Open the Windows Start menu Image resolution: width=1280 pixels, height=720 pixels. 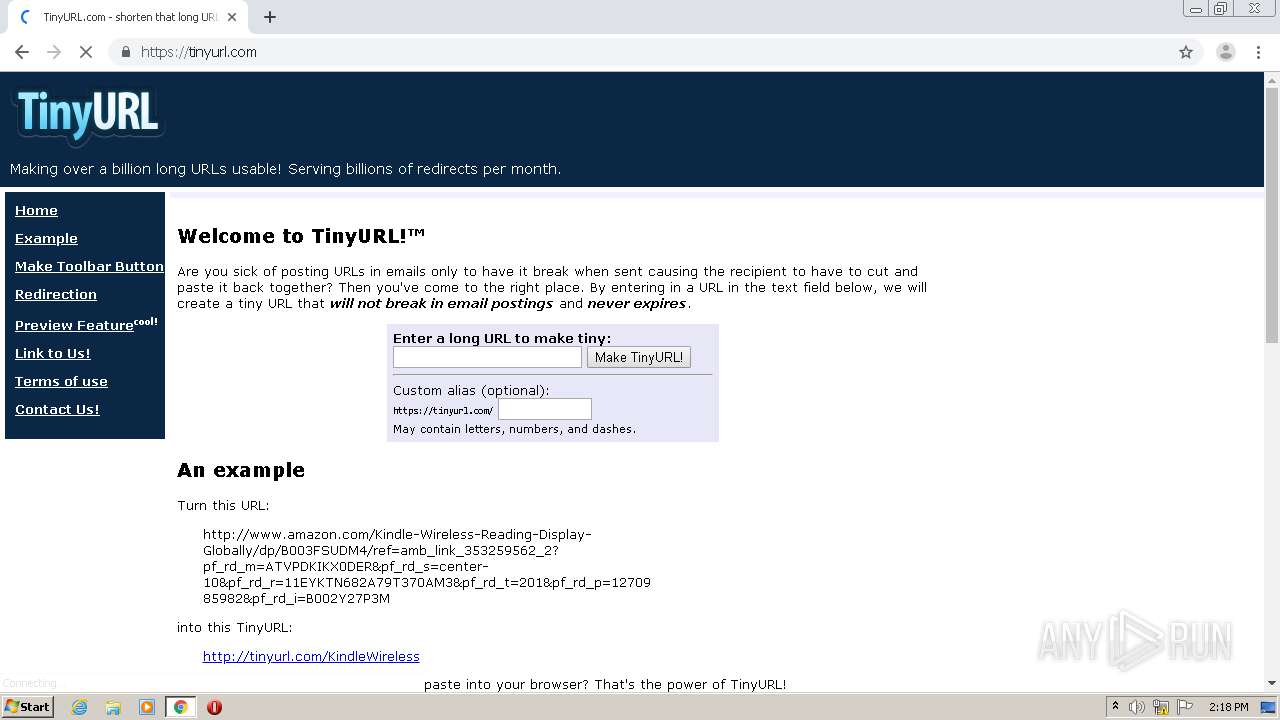click(x=27, y=706)
